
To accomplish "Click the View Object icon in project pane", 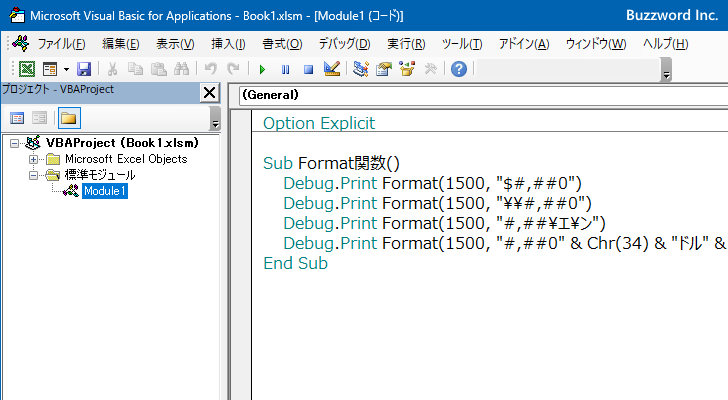I will (39, 118).
